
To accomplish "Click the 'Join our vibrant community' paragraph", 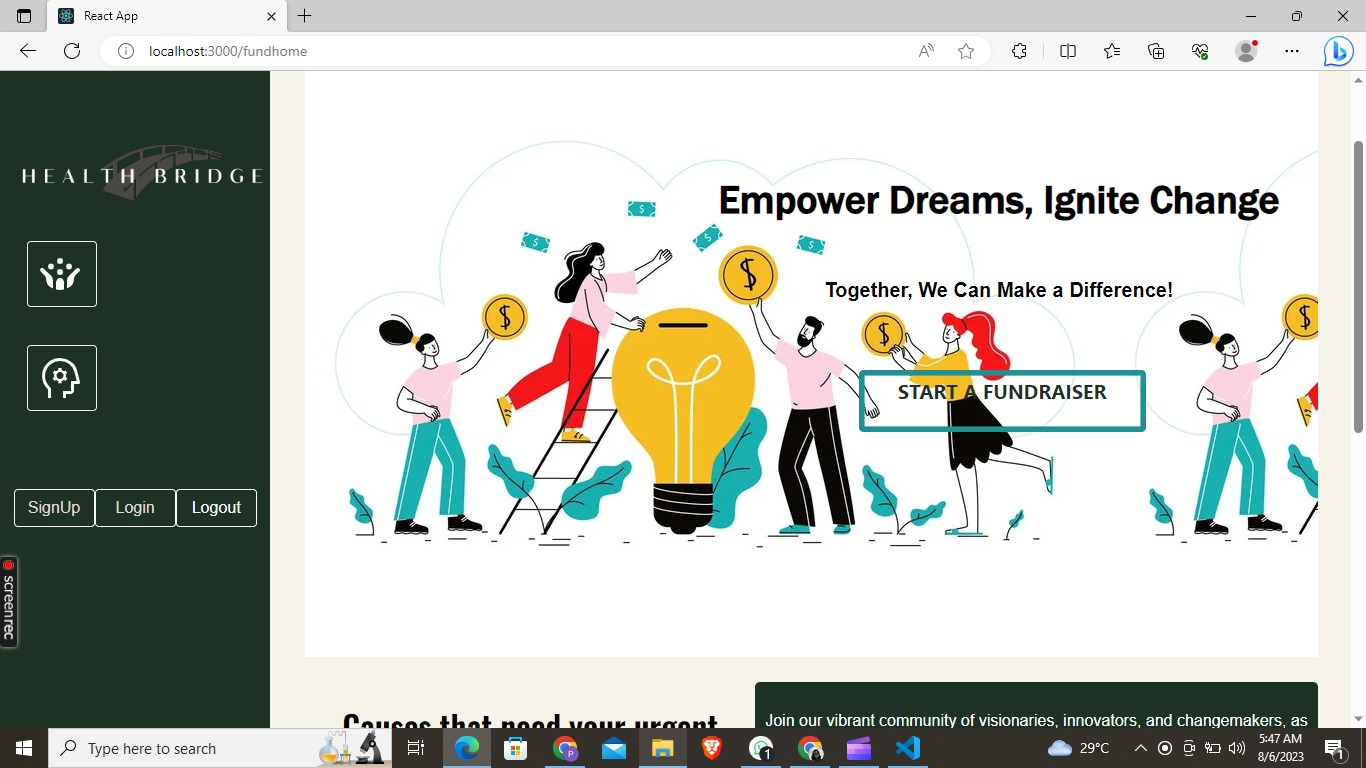I will tap(1036, 719).
